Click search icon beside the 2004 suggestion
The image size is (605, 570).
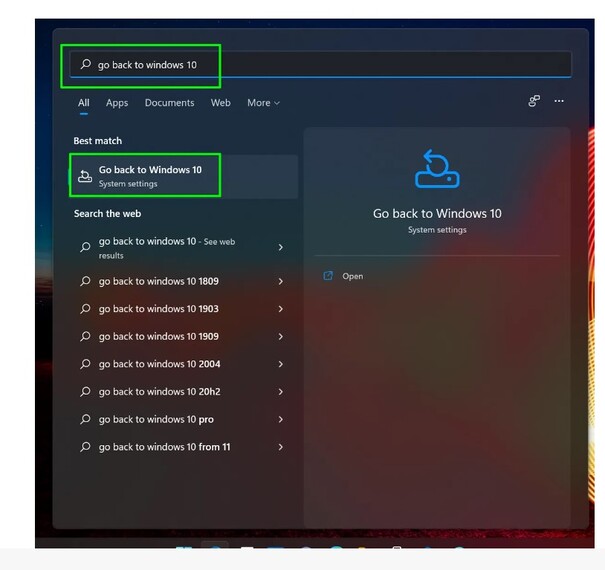coord(85,364)
